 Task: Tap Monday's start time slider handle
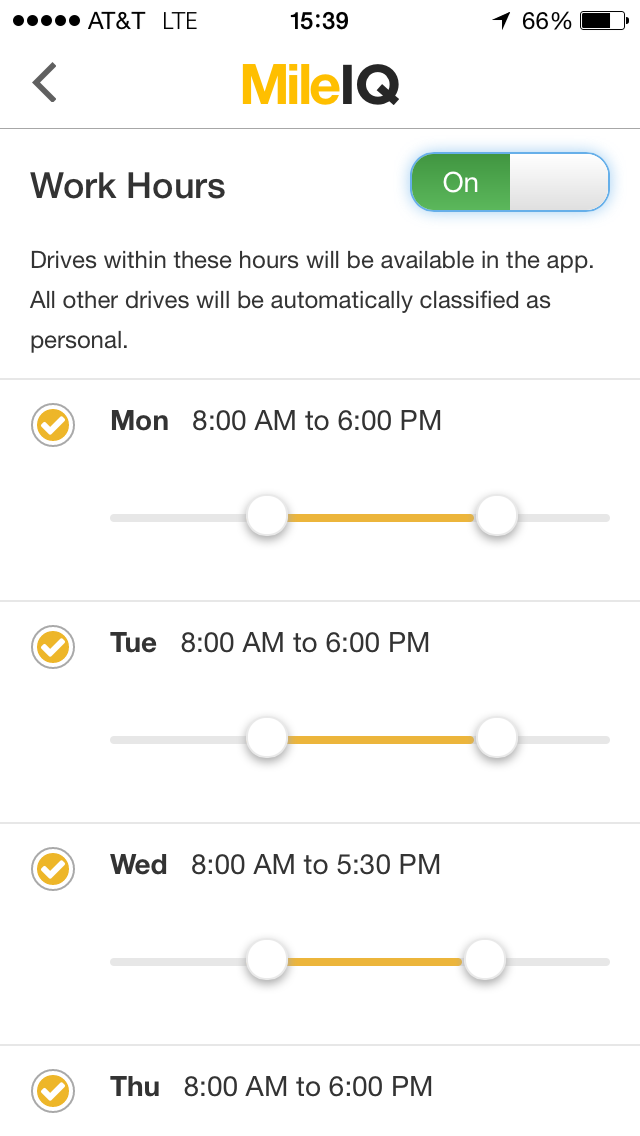[x=267, y=517]
